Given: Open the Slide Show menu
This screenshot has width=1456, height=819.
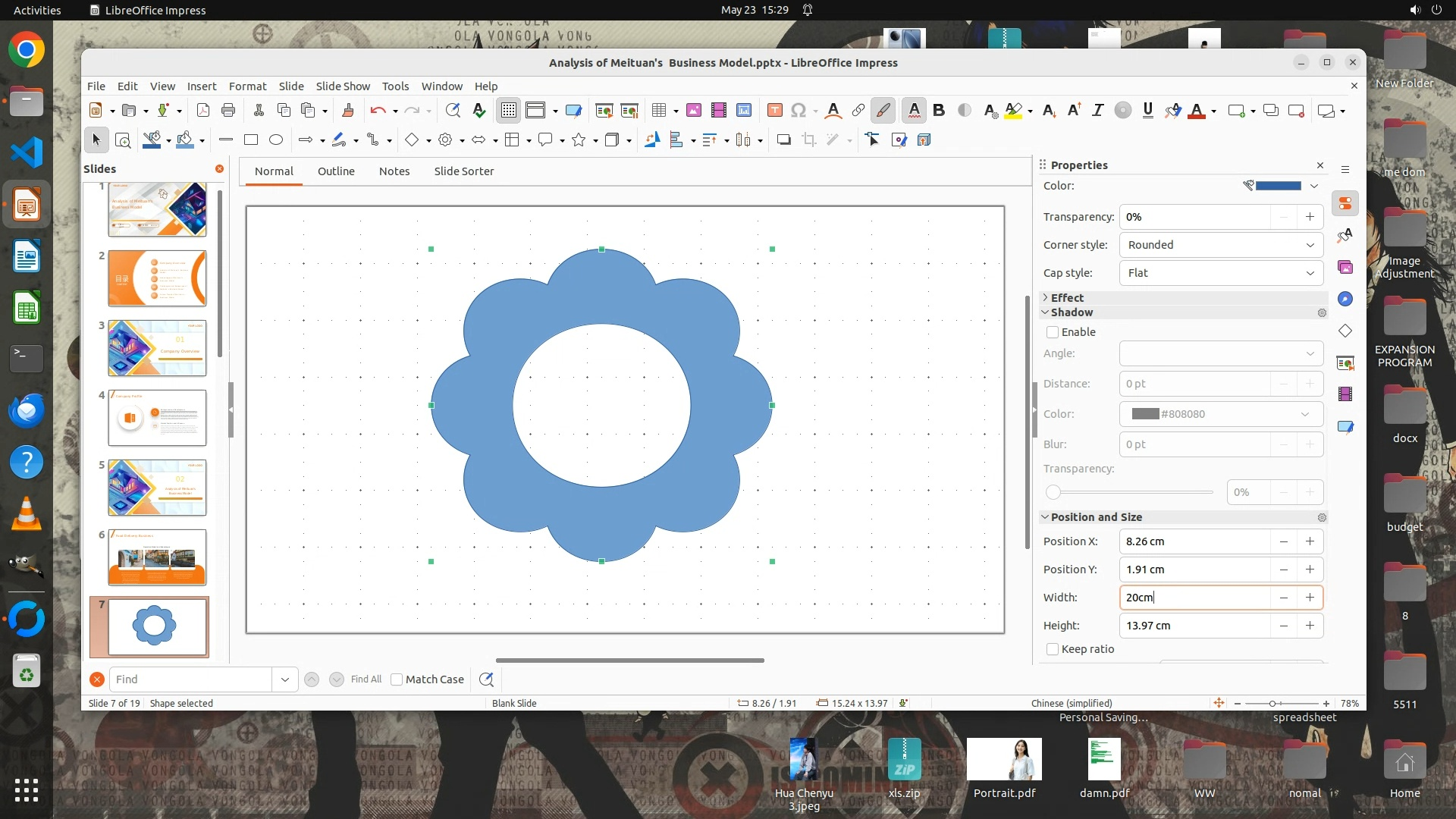Looking at the screenshot, I should (x=343, y=86).
